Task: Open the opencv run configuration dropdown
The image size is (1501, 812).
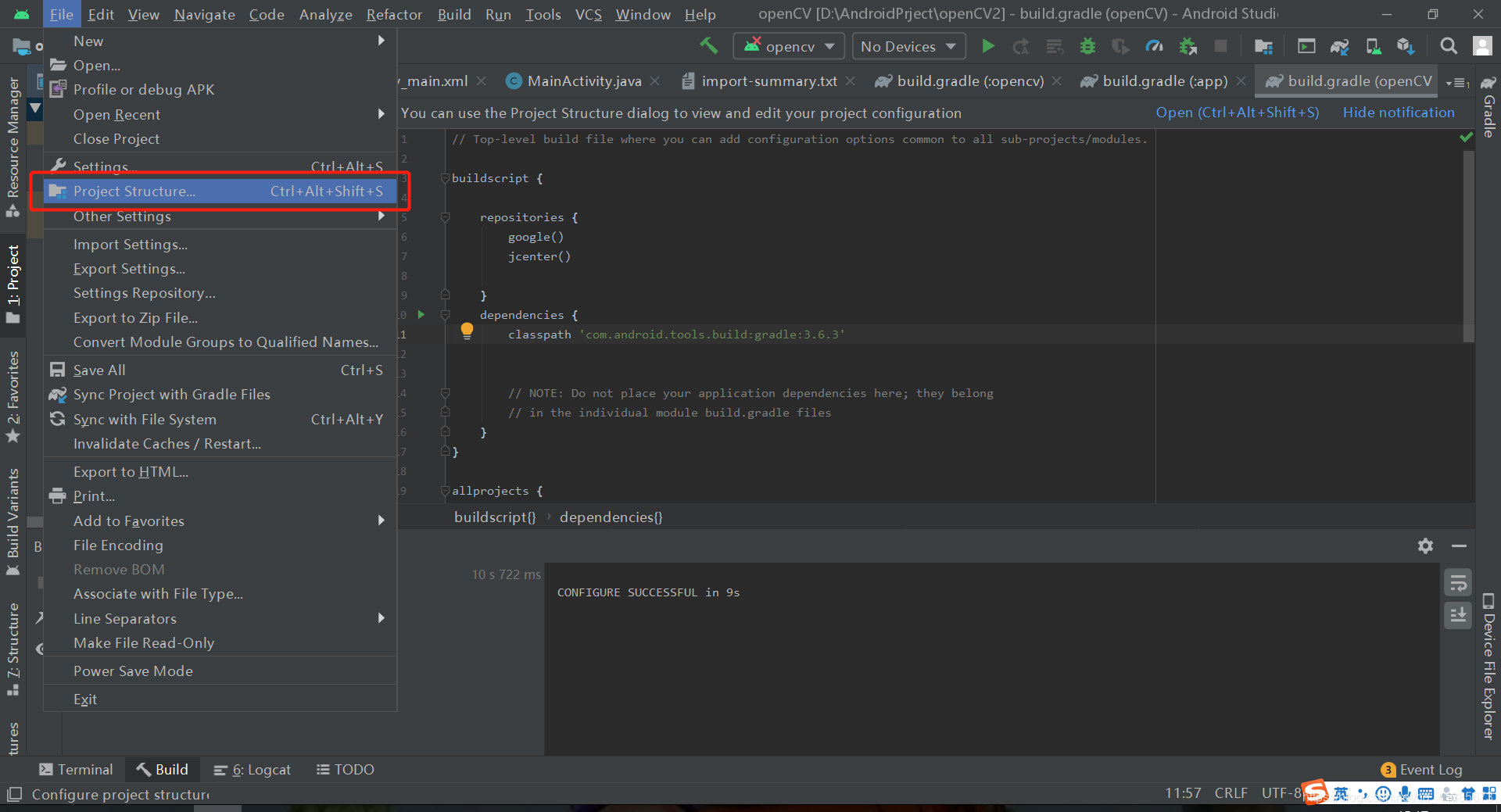Action: 788,46
